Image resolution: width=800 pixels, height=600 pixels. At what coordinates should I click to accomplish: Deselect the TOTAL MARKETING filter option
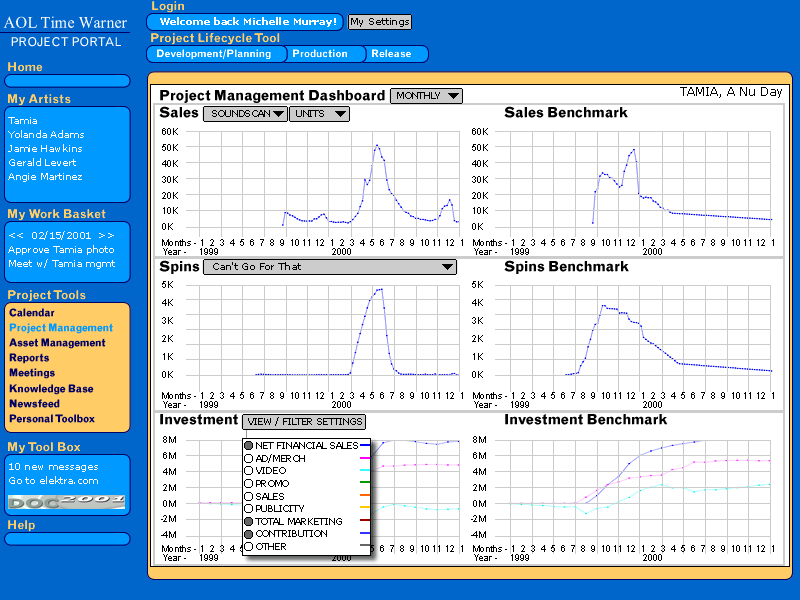249,521
